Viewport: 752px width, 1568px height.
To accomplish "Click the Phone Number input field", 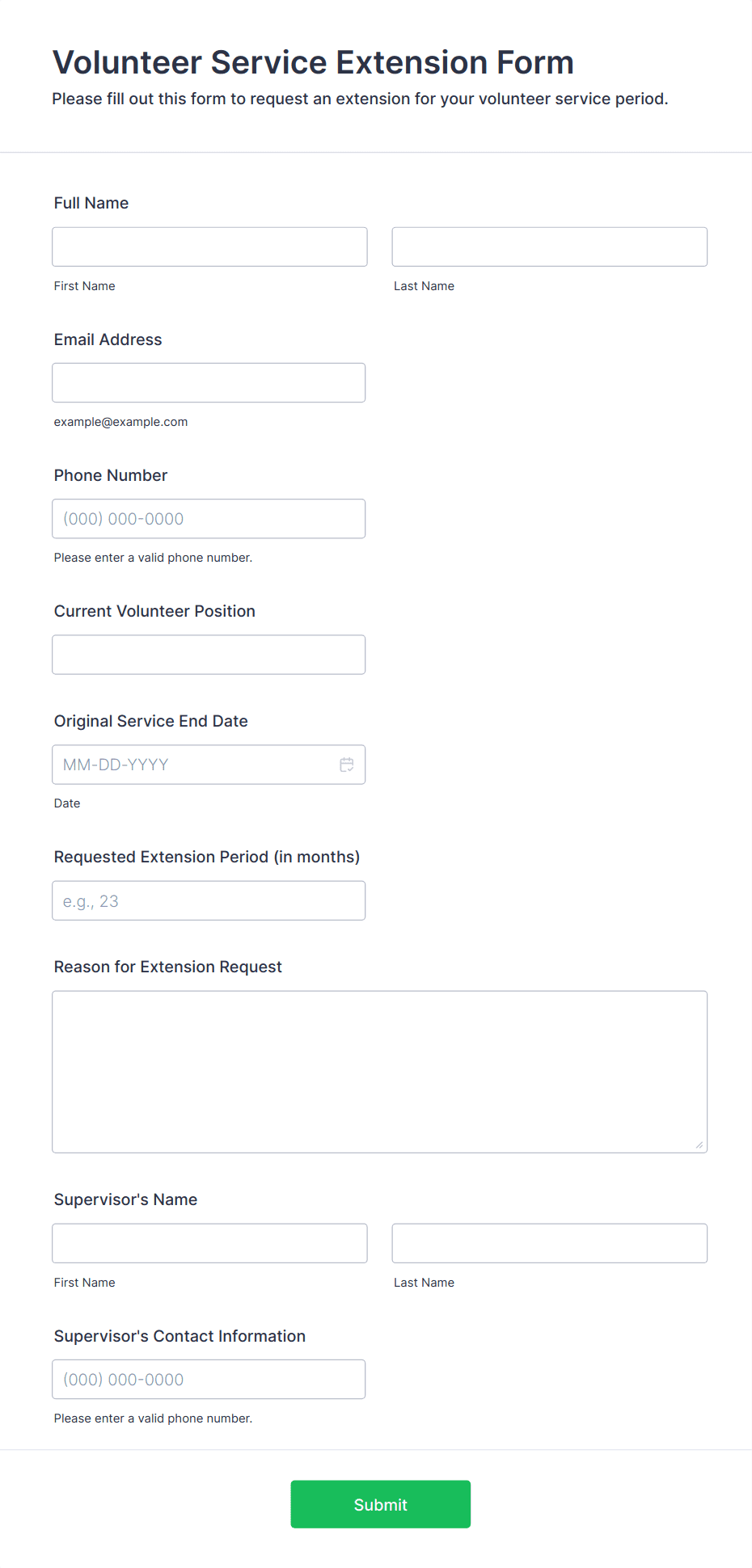I will point(209,519).
